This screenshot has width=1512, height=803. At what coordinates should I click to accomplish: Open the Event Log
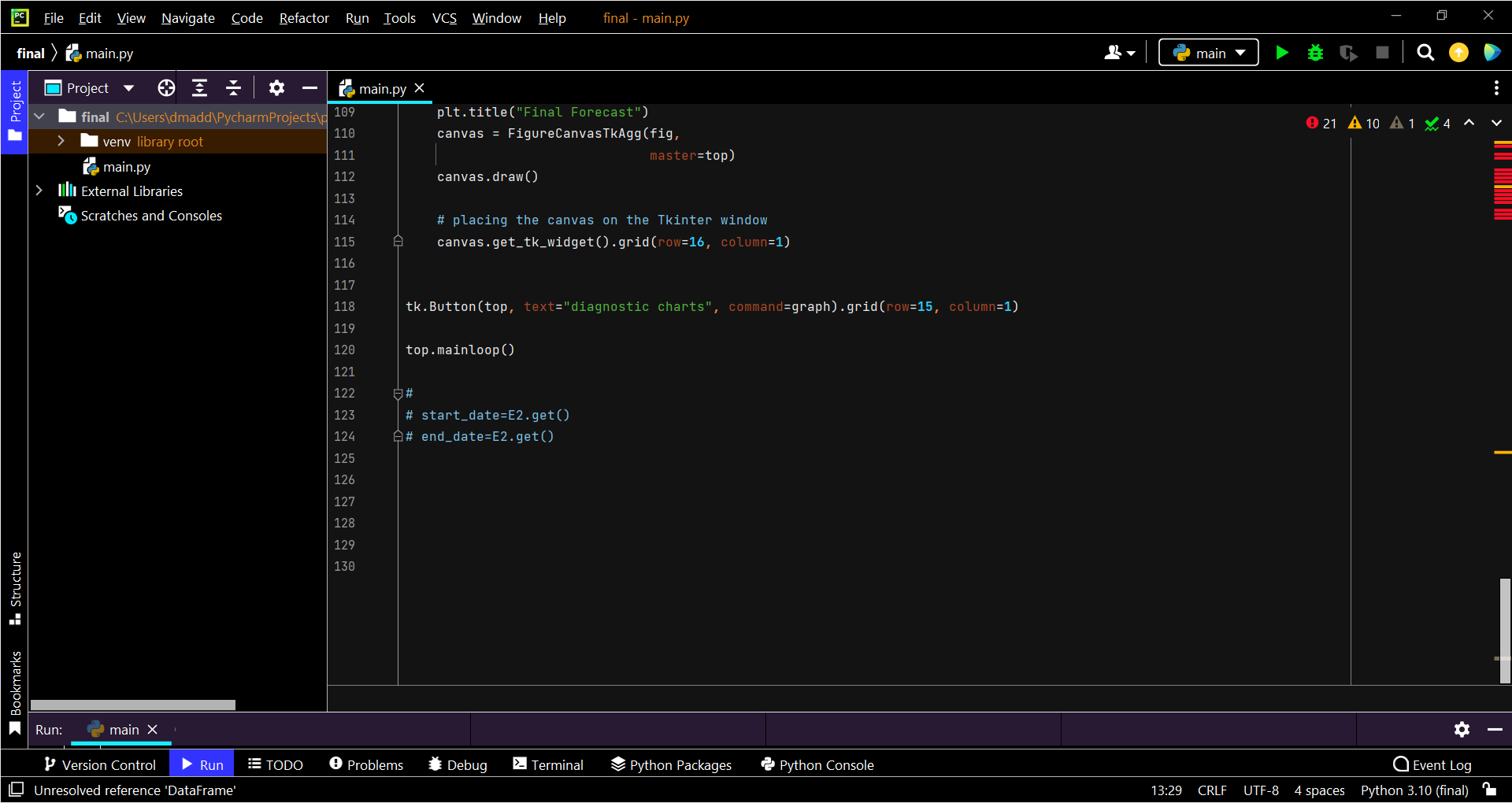pos(1432,764)
